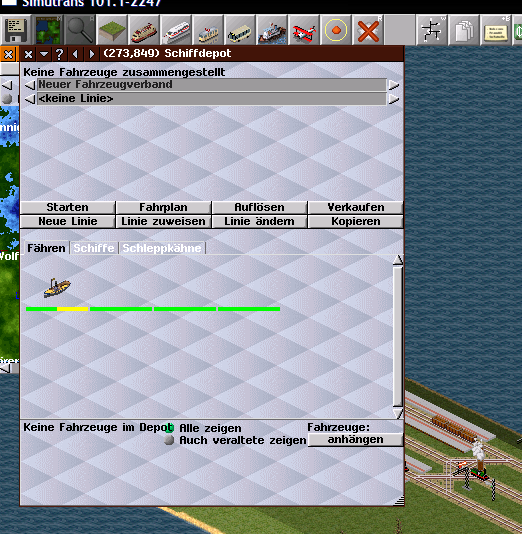Go to next depot with right arrow
522x534 pixels.
(x=91, y=54)
